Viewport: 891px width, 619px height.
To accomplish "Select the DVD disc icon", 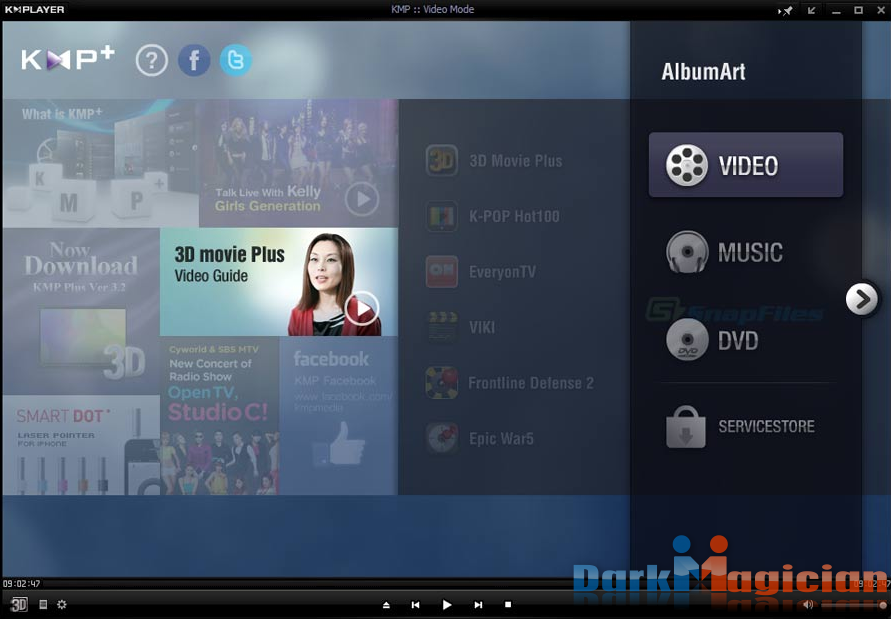I will (687, 340).
